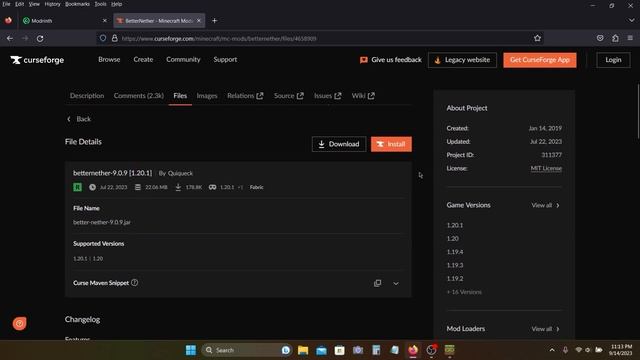Bookmark the page with the star icon

[x=537, y=38]
